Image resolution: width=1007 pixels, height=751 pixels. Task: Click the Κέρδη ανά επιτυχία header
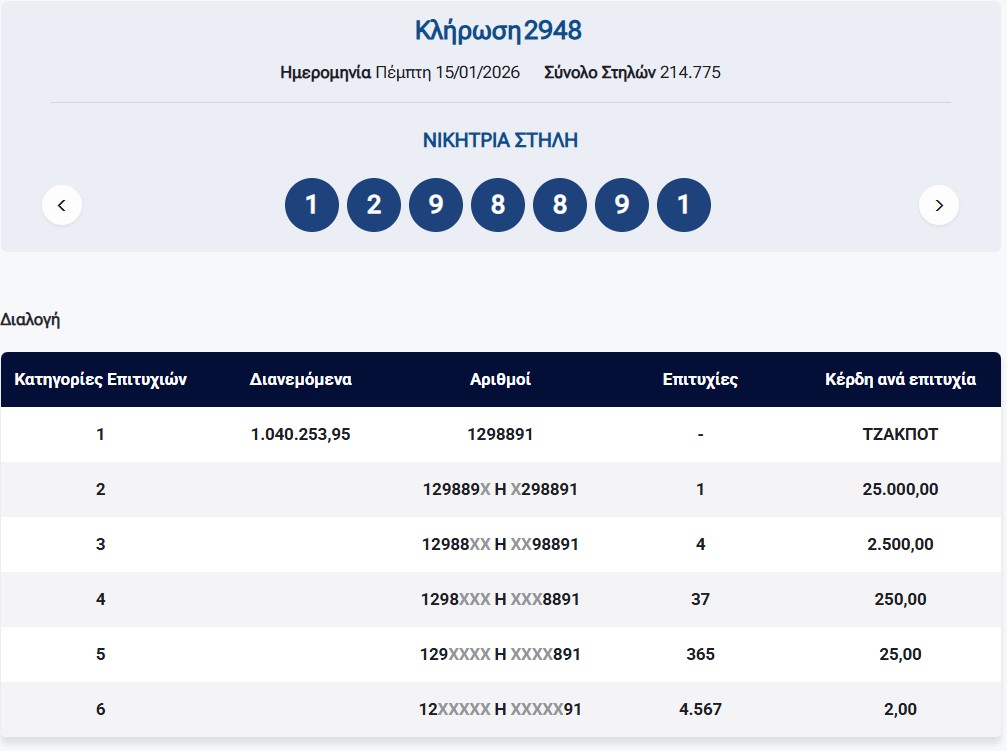click(x=900, y=380)
